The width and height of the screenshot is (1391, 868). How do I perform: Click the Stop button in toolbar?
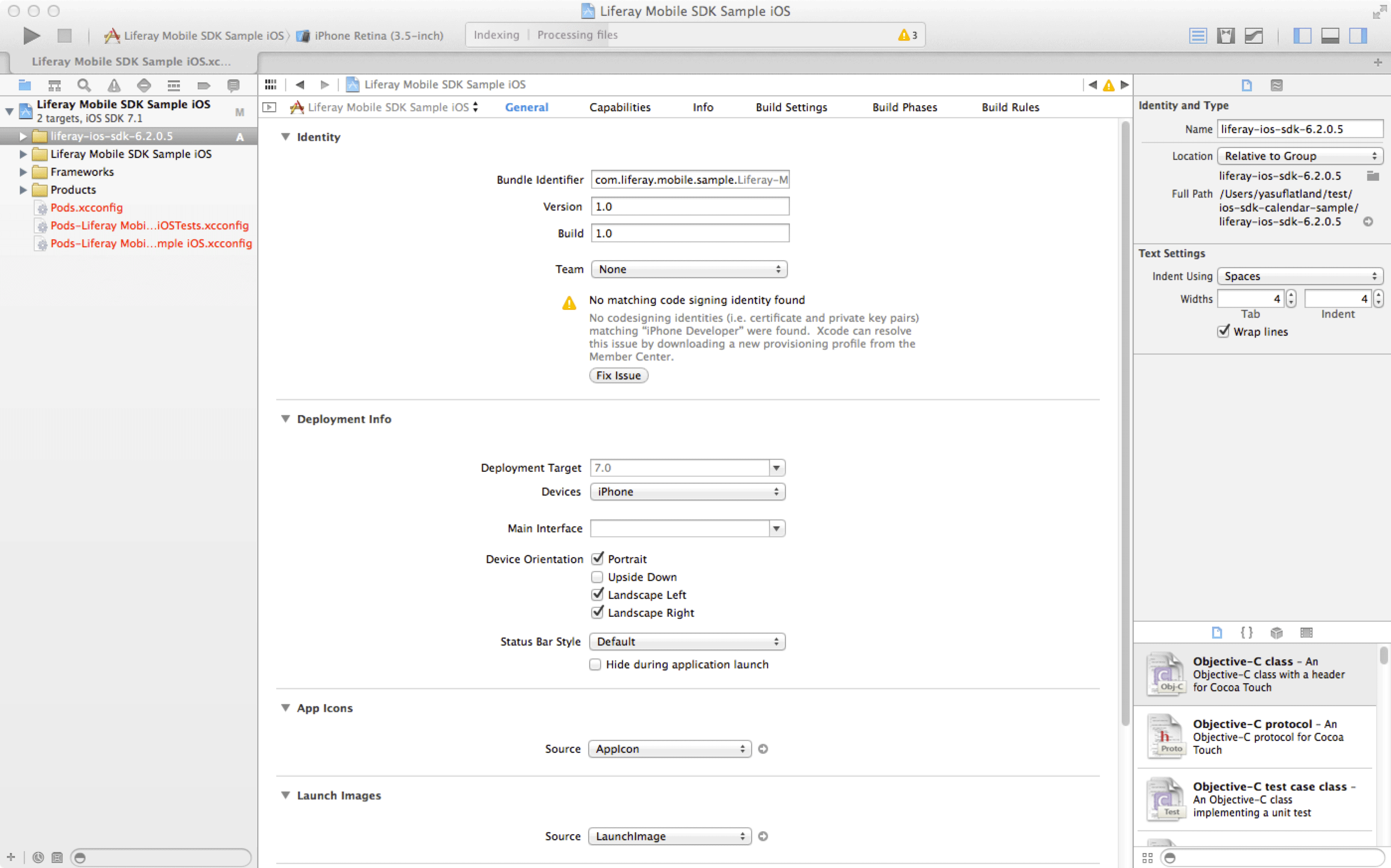tap(64, 36)
